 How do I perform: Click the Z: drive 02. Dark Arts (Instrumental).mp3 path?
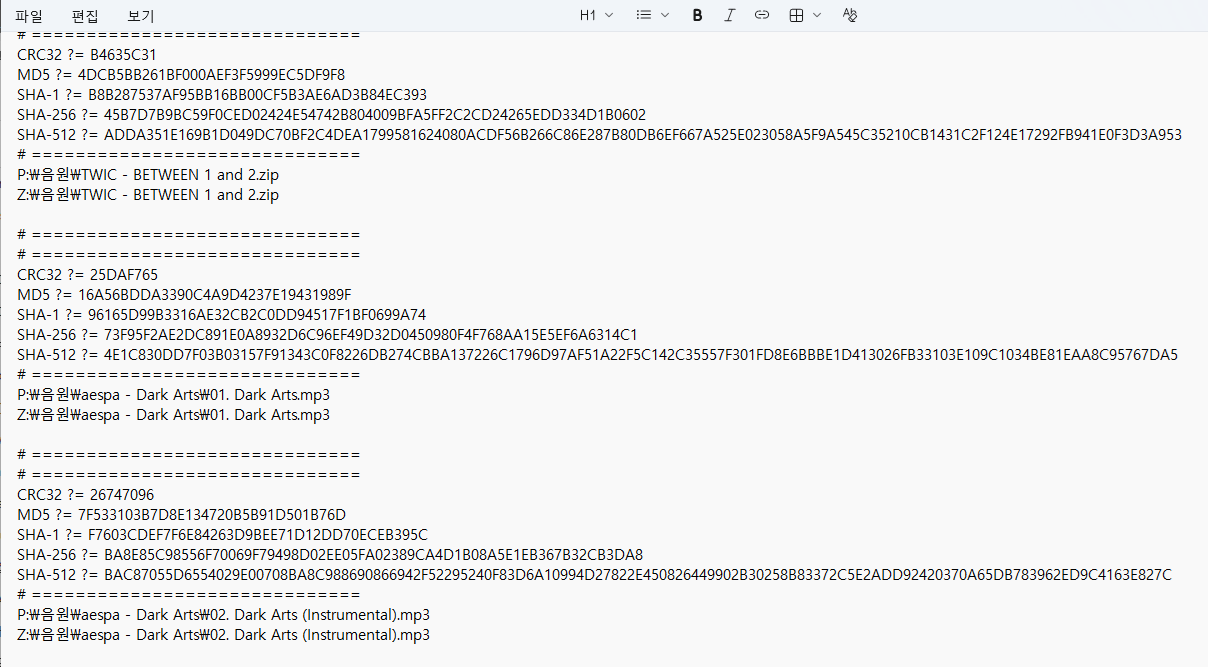(x=223, y=635)
